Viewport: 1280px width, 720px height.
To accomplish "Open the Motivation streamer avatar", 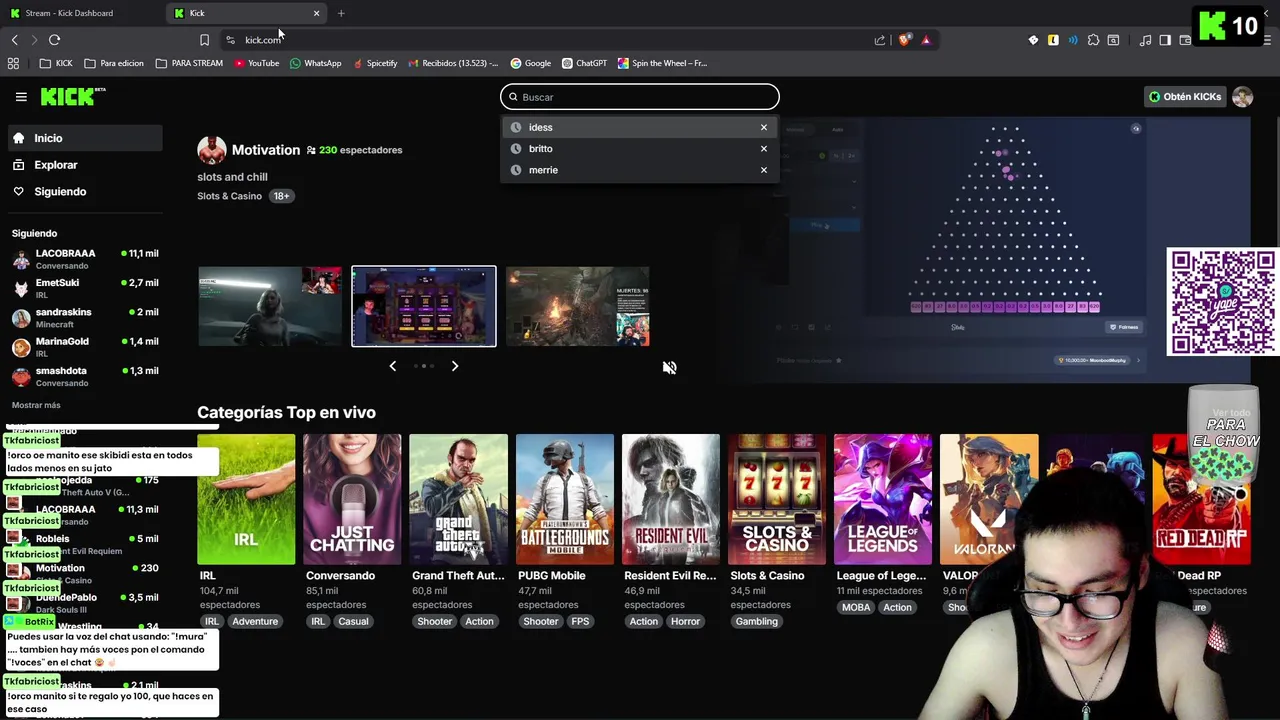I will [211, 150].
